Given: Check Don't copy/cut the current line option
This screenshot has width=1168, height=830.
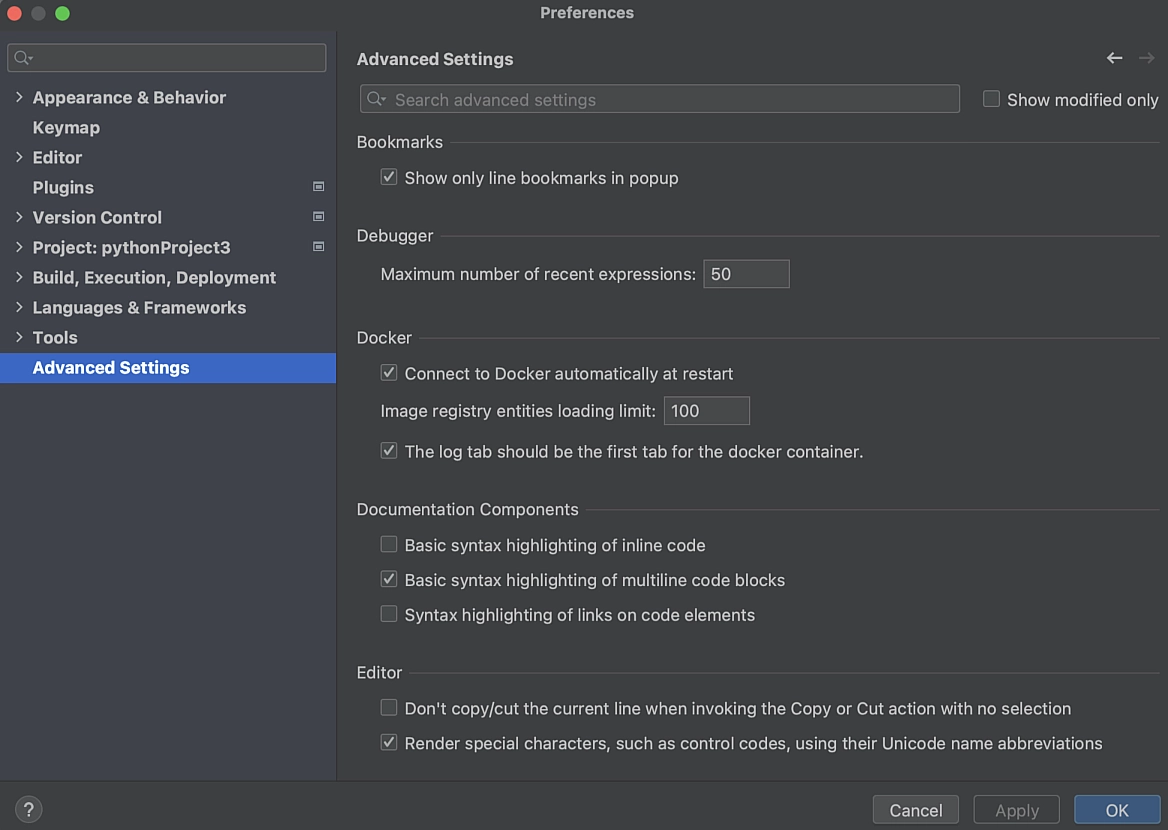Looking at the screenshot, I should 389,708.
